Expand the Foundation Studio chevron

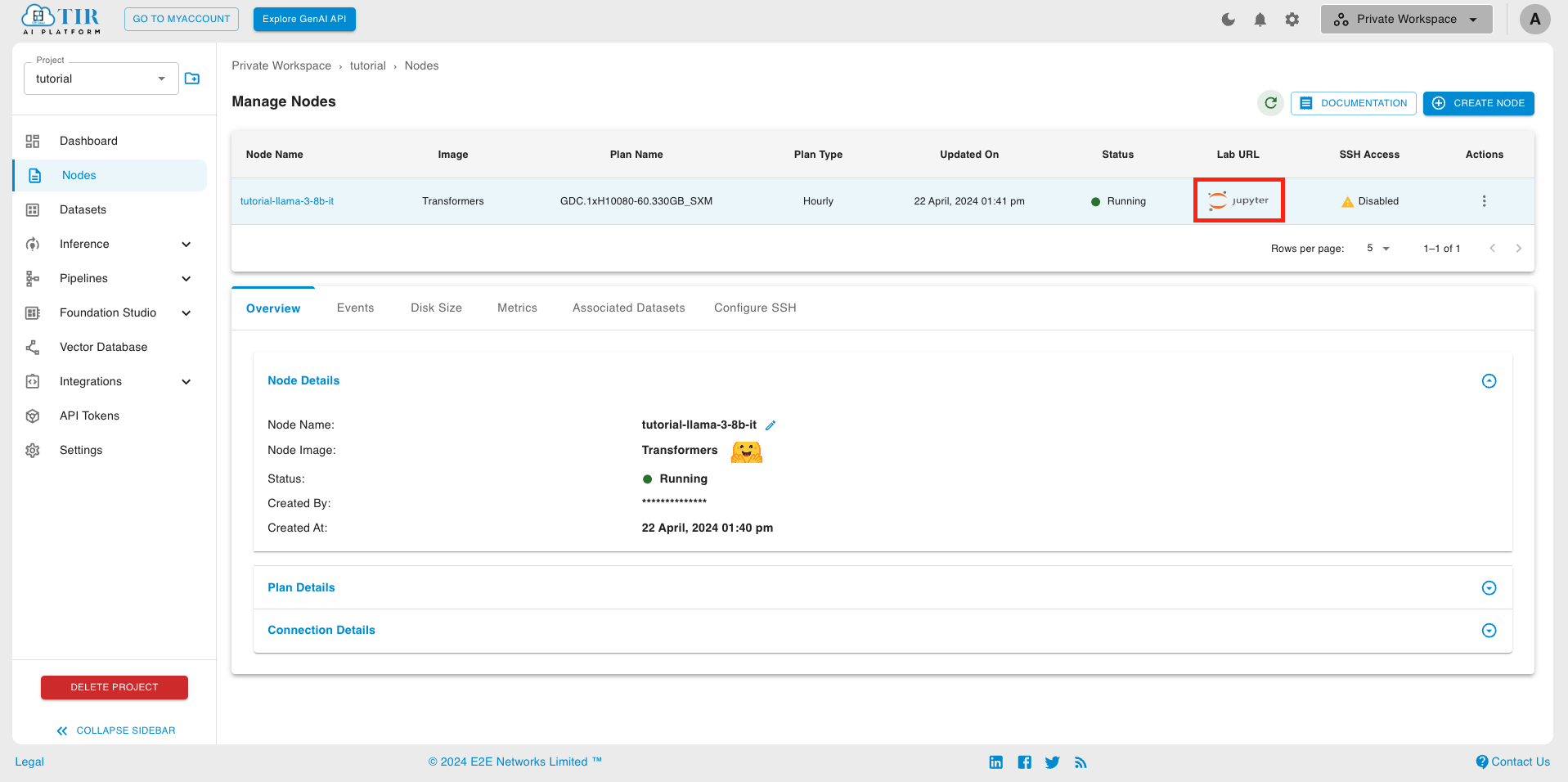(186, 313)
